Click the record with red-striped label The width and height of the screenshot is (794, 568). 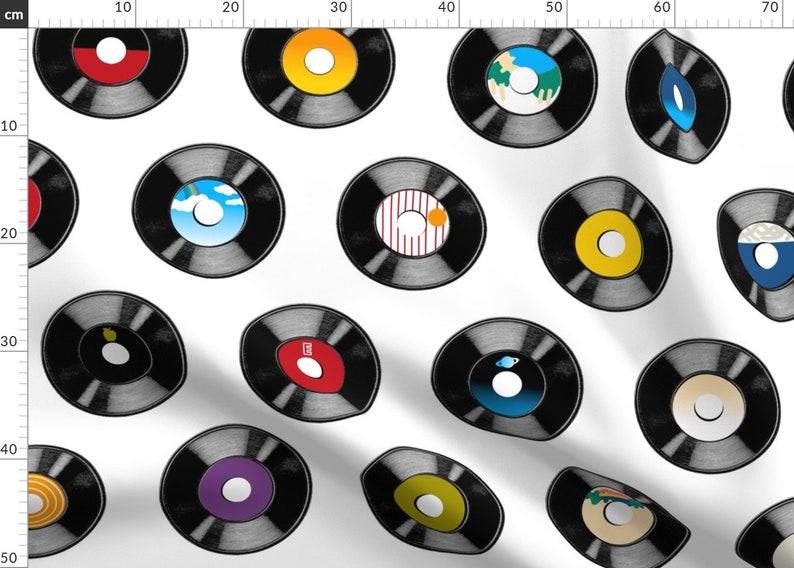click(412, 223)
